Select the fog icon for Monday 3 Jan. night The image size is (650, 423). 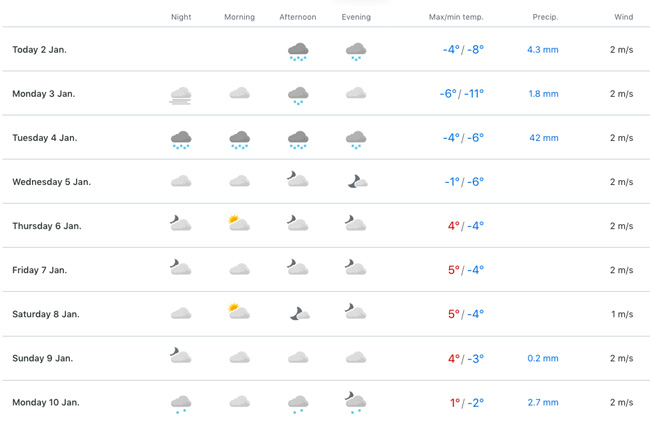click(181, 96)
